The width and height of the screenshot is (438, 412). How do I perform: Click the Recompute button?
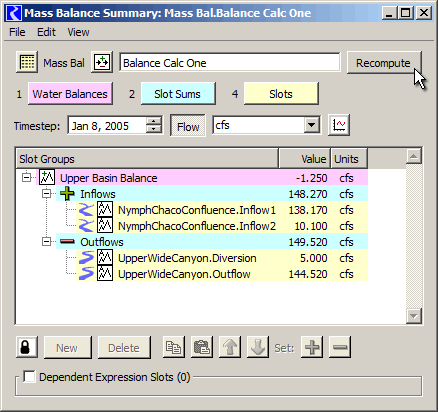384,63
